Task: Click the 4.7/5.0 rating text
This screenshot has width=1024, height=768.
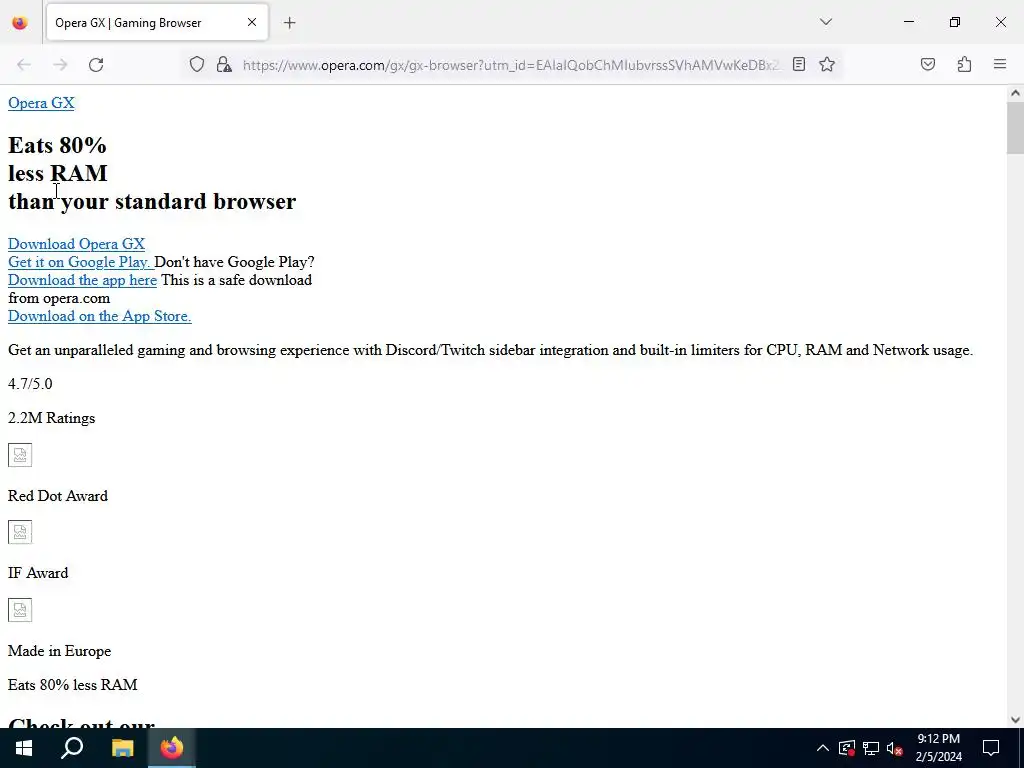Action: point(30,384)
